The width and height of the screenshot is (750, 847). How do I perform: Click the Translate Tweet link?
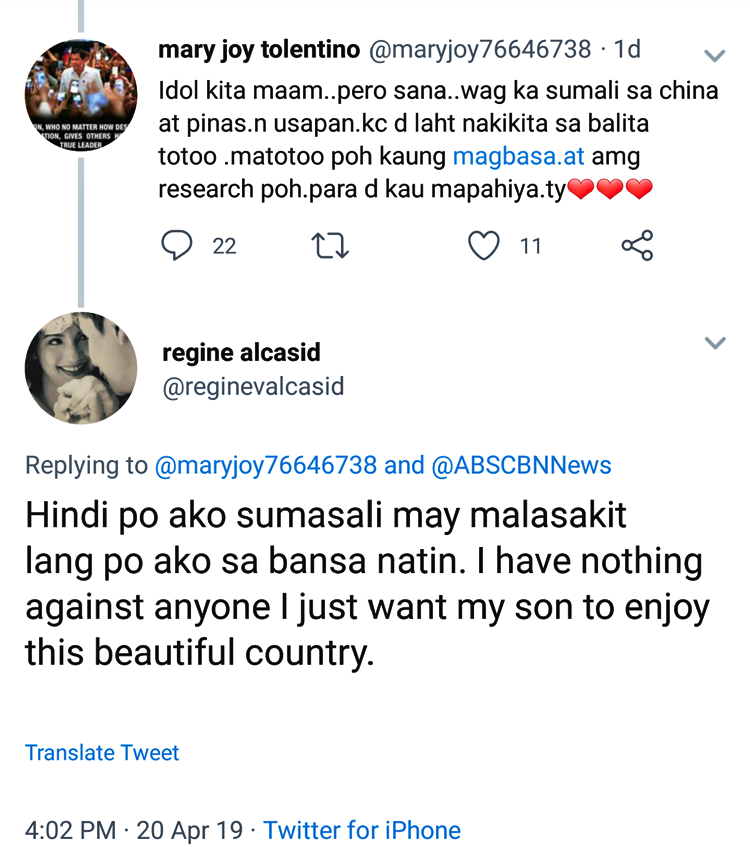[102, 753]
